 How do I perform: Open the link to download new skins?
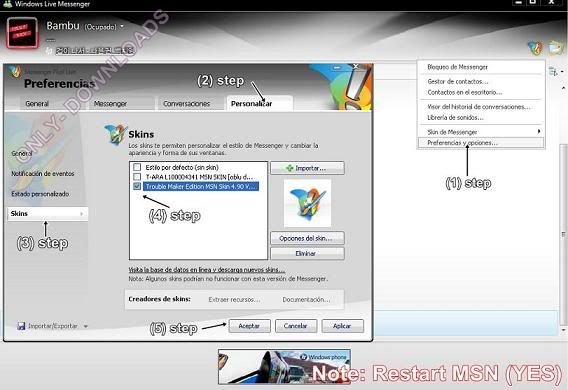point(206,270)
